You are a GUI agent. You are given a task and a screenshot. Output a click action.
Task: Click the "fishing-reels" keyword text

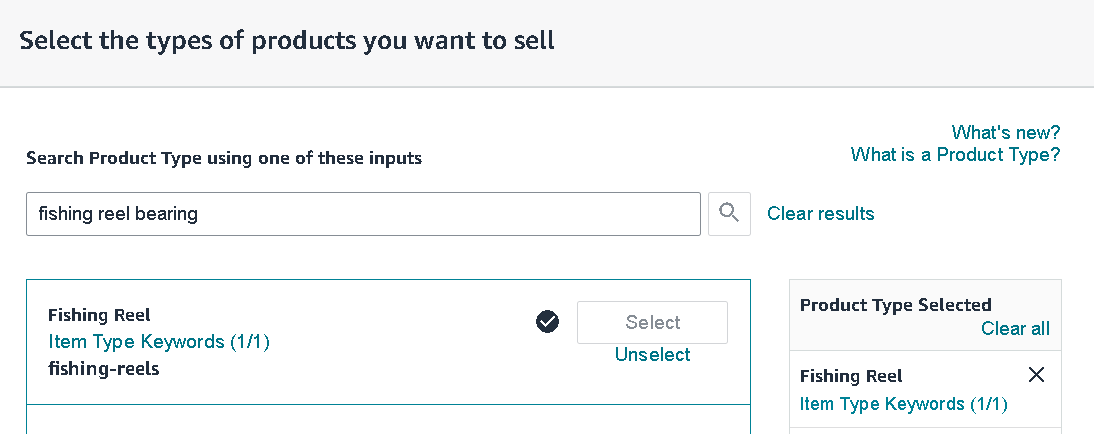click(x=104, y=368)
